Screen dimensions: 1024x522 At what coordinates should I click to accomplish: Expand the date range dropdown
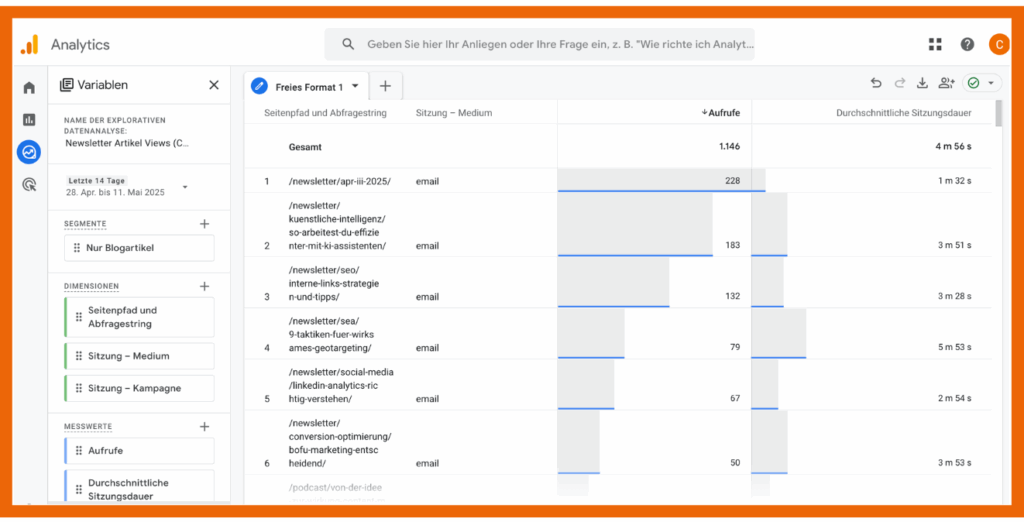[x=185, y=187]
